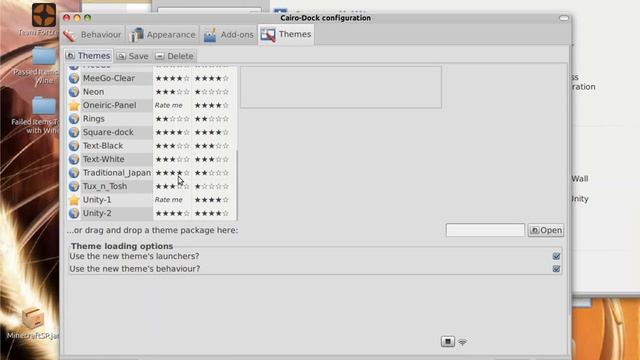Image resolution: width=640 pixels, height=360 pixels.
Task: Click the globe icon beside Neon
Action: 74,91
